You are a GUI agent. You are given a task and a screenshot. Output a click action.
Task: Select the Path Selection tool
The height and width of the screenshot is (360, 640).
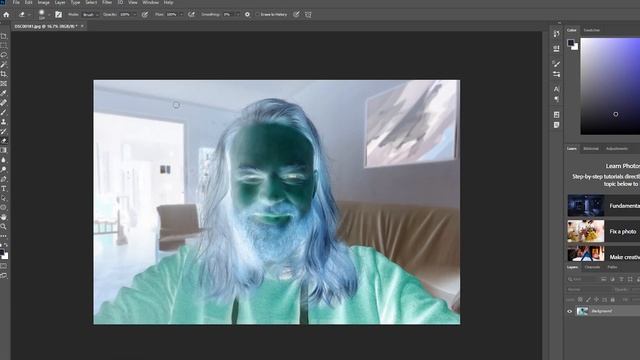pyautogui.click(x=4, y=198)
